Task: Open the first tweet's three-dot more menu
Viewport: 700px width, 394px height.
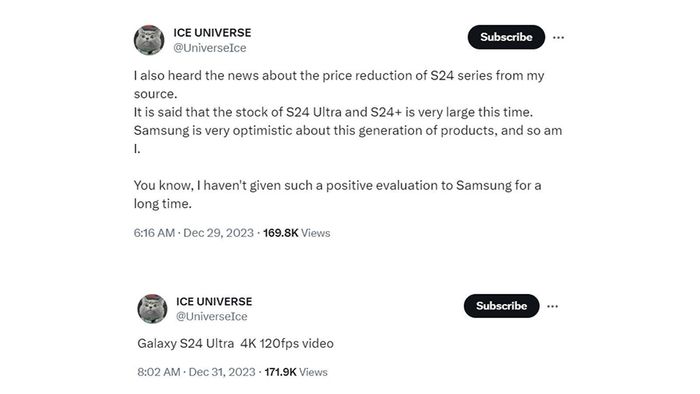Action: coord(558,37)
